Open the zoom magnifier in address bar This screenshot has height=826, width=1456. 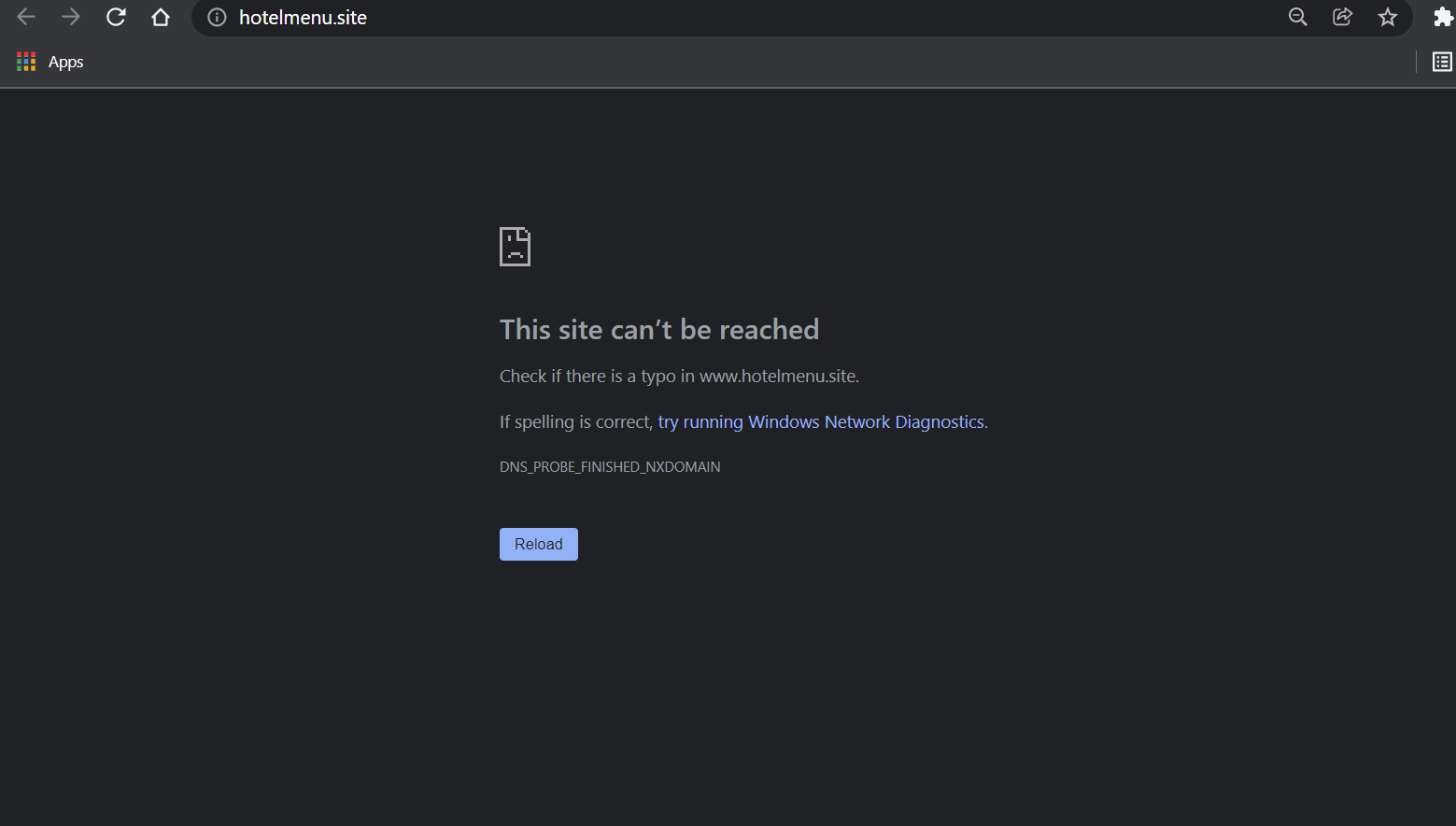(1297, 17)
